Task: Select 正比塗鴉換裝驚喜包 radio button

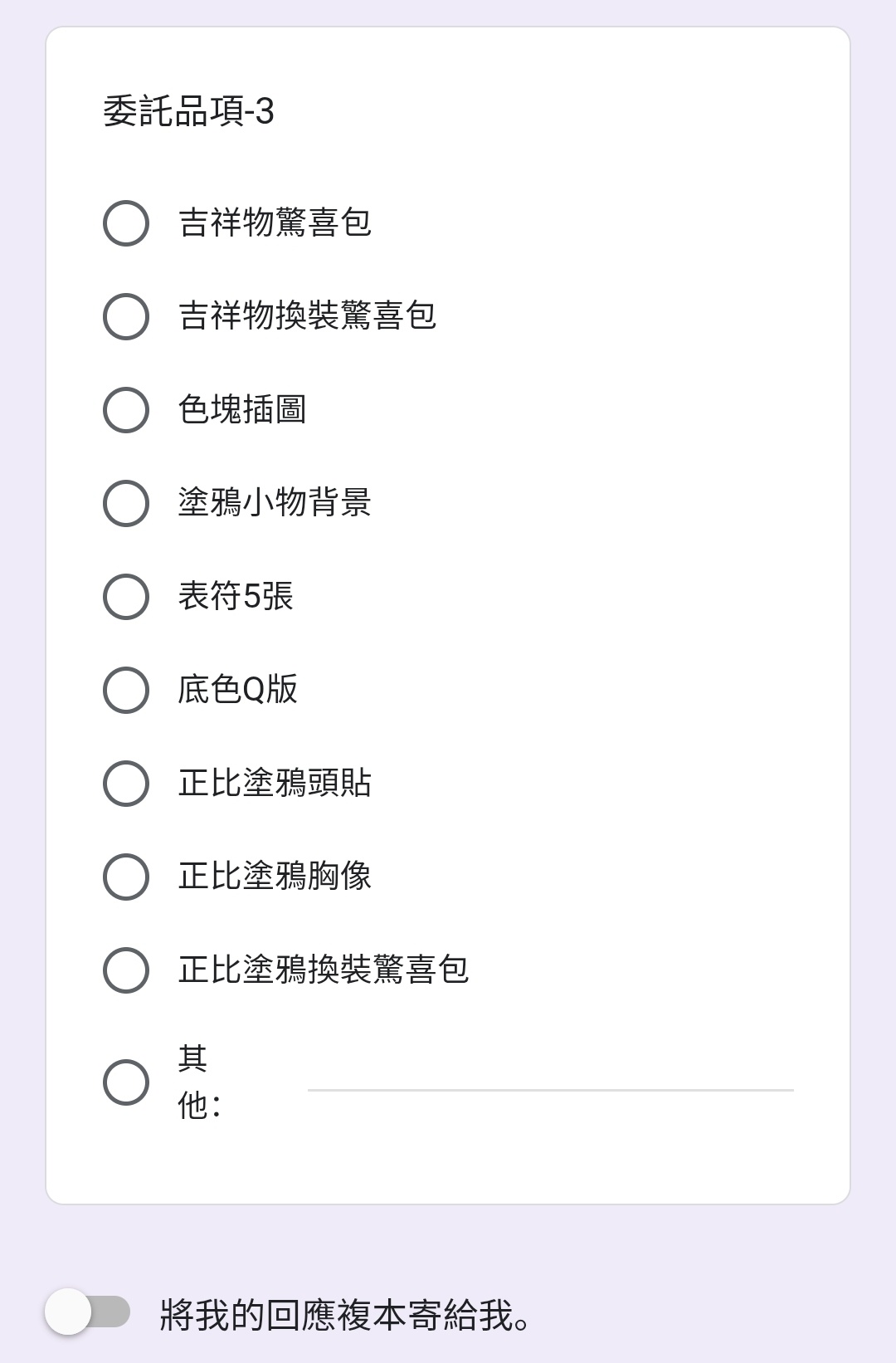Action: pos(126,970)
